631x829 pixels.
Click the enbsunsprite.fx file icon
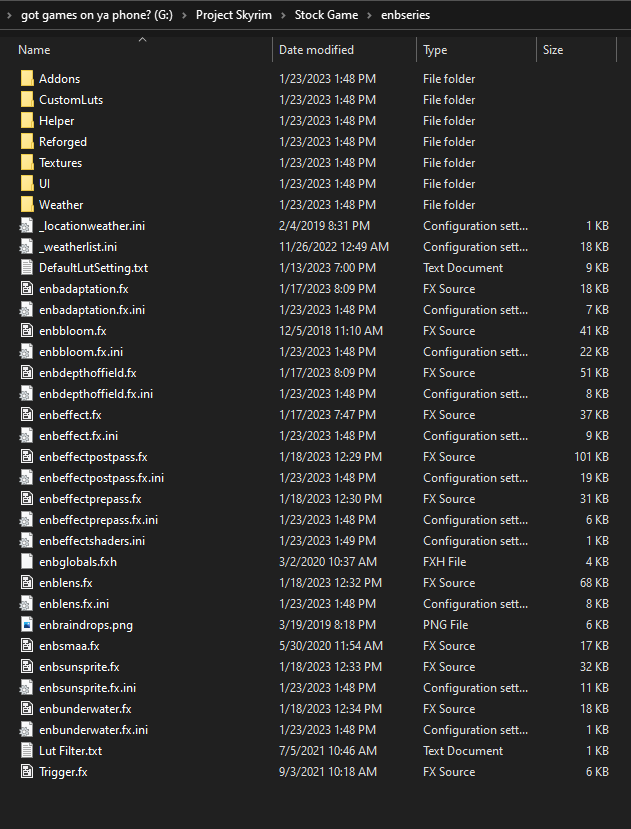(26, 667)
